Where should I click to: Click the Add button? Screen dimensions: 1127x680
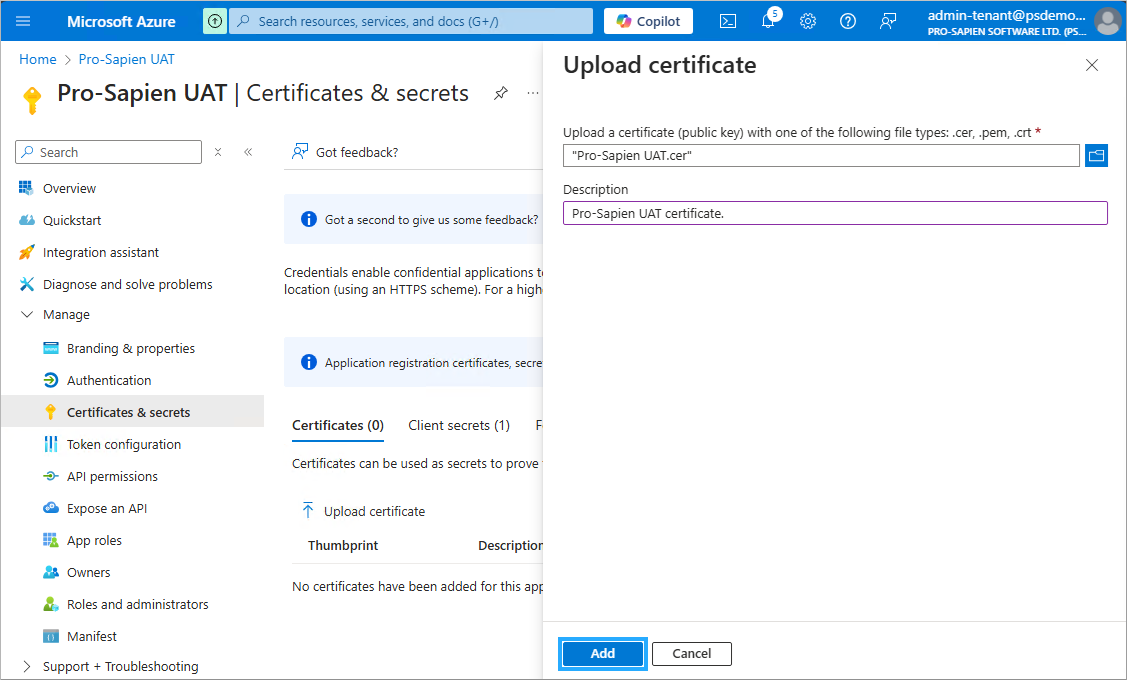[x=603, y=653]
